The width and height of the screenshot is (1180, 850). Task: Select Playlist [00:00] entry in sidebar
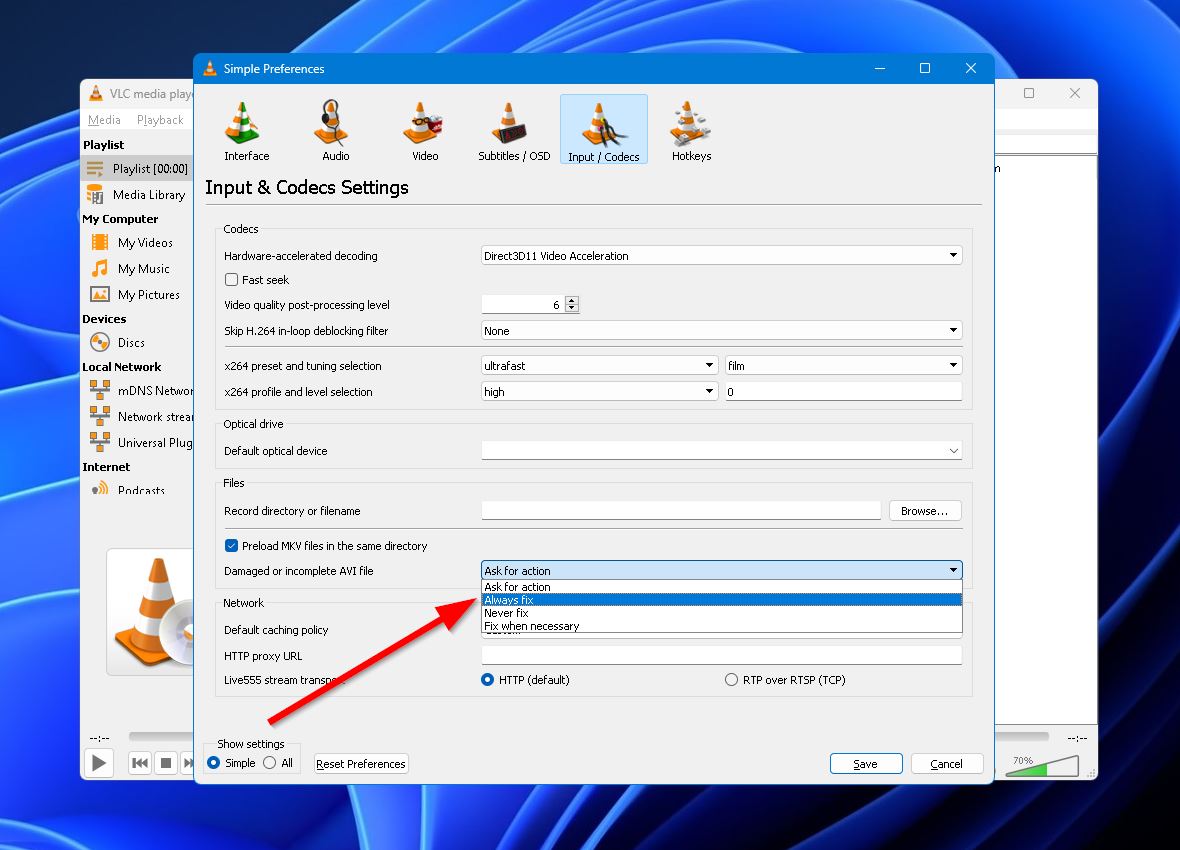(x=137, y=169)
